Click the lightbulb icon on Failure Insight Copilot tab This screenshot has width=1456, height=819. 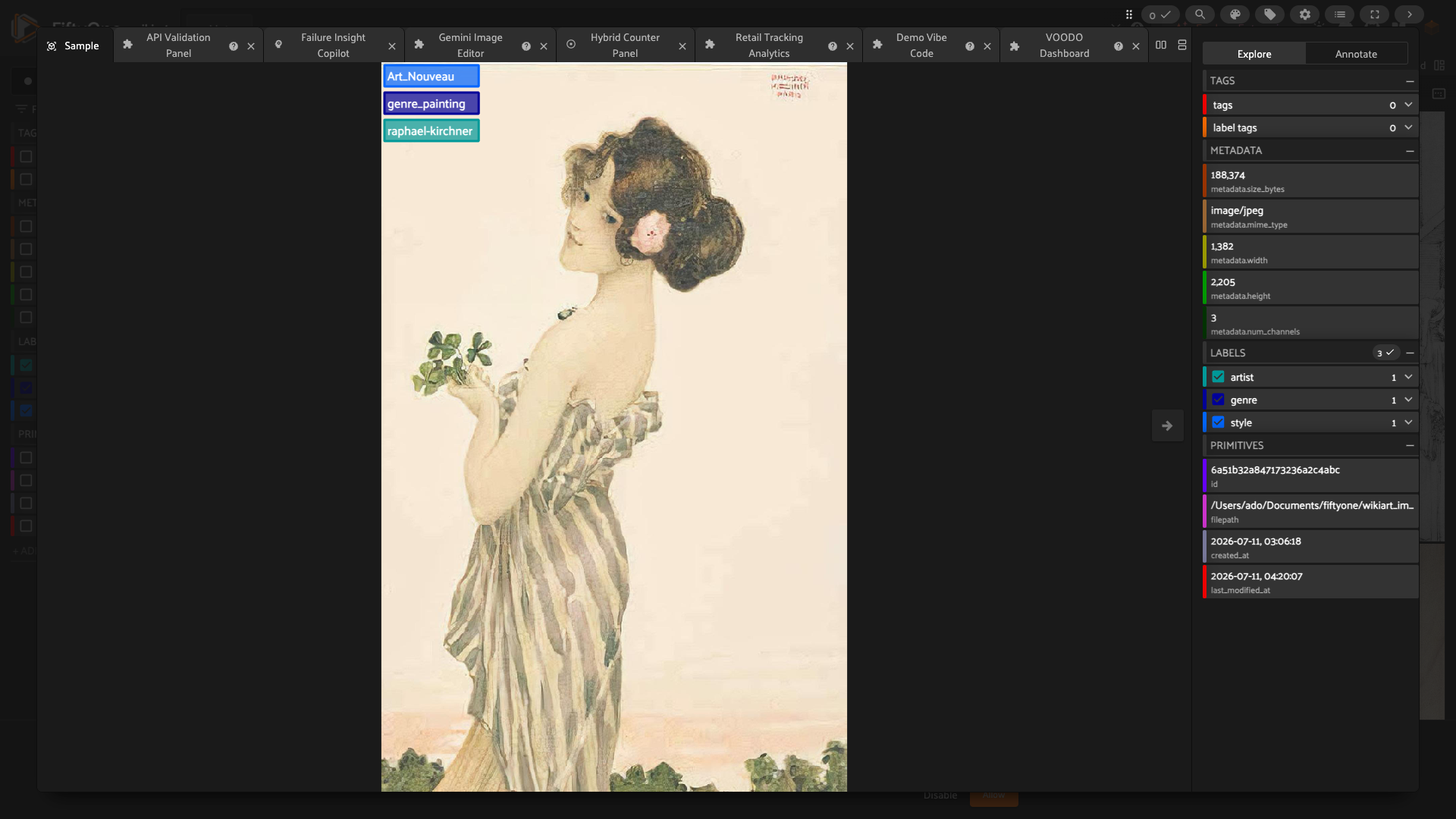click(x=278, y=45)
